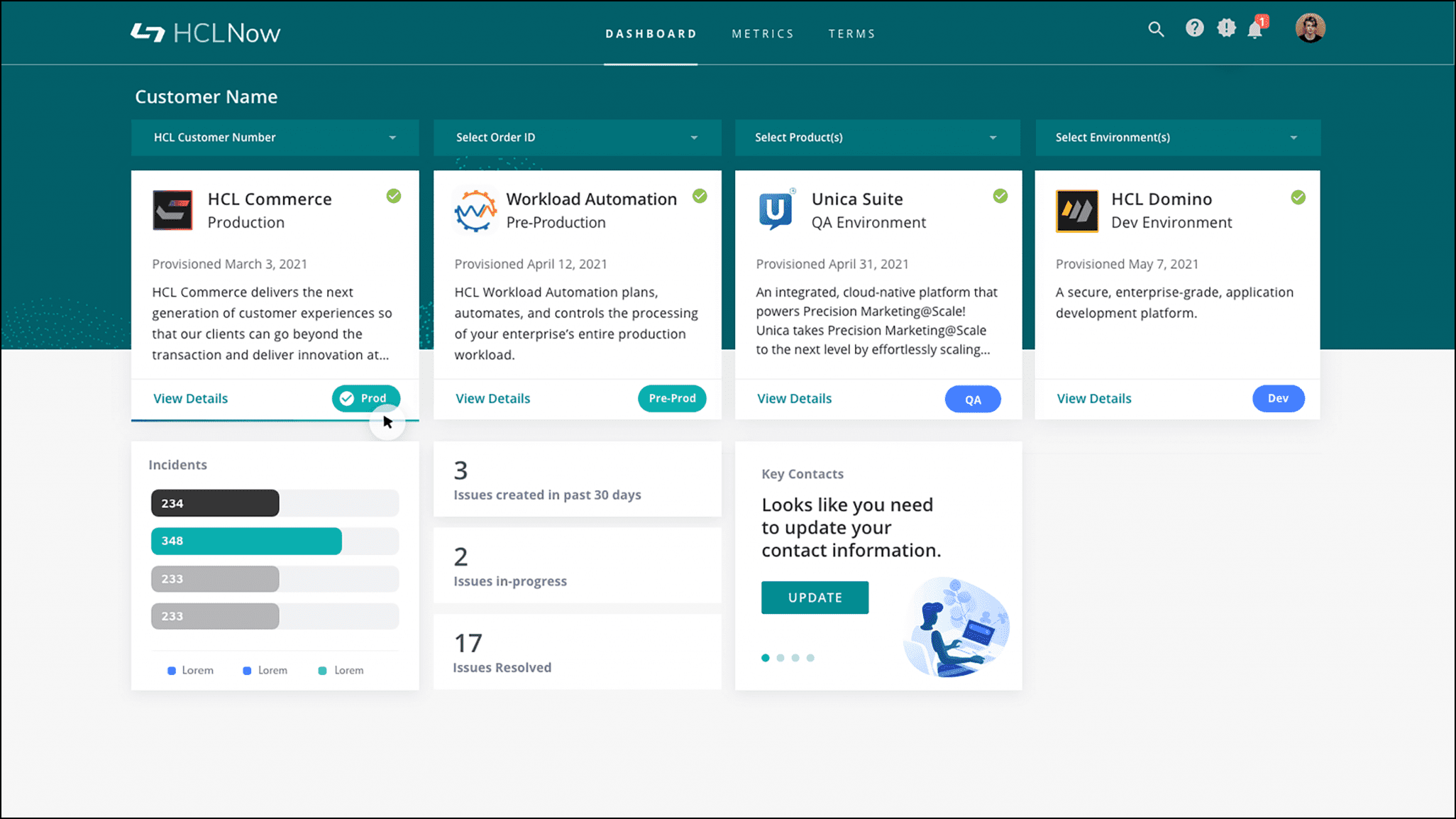This screenshot has width=1456, height=819.
Task: Click the Workload Automation product logo
Action: coord(475,210)
